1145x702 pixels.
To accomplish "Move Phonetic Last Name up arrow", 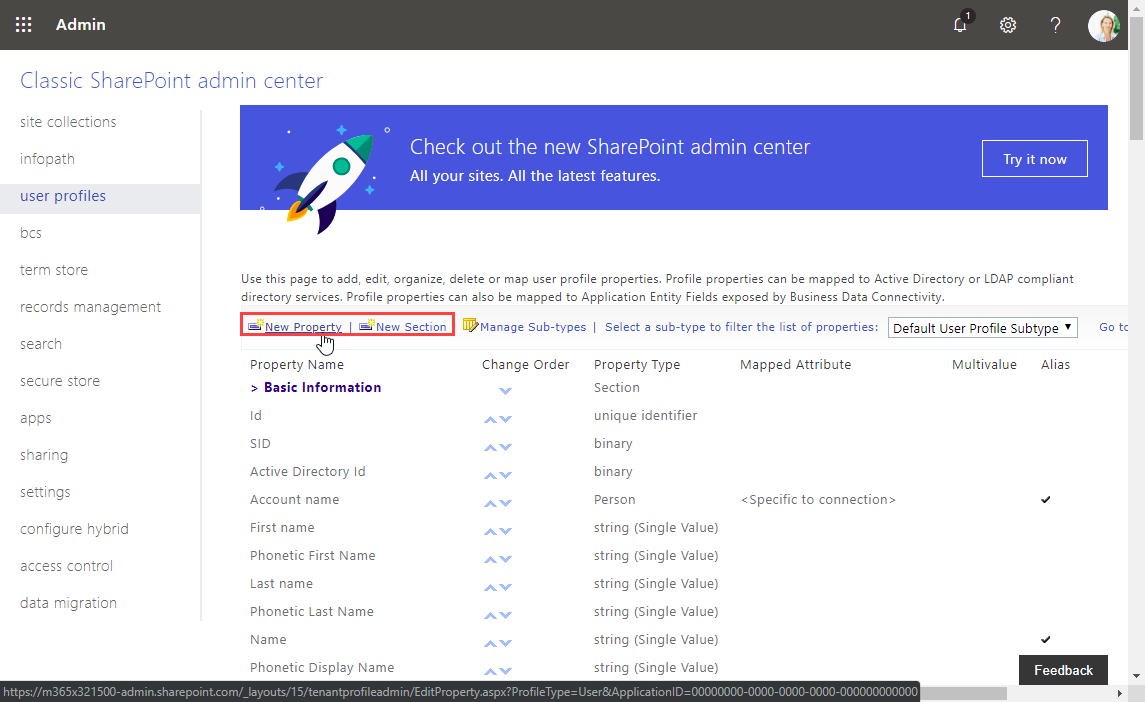I will 490,615.
